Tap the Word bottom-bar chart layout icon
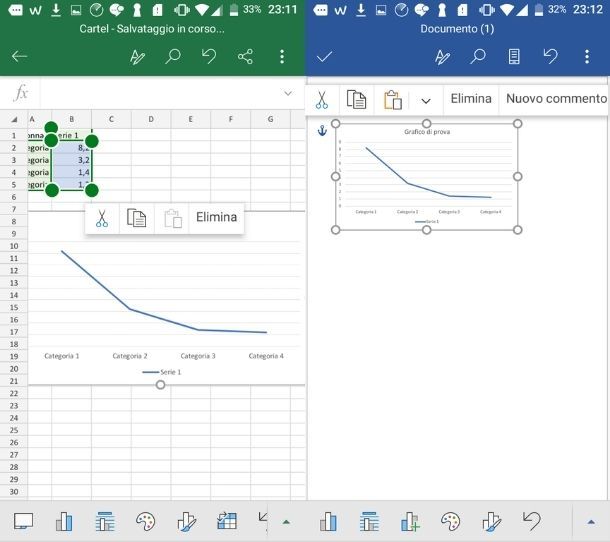The height and width of the screenshot is (542, 610). pos(369,521)
